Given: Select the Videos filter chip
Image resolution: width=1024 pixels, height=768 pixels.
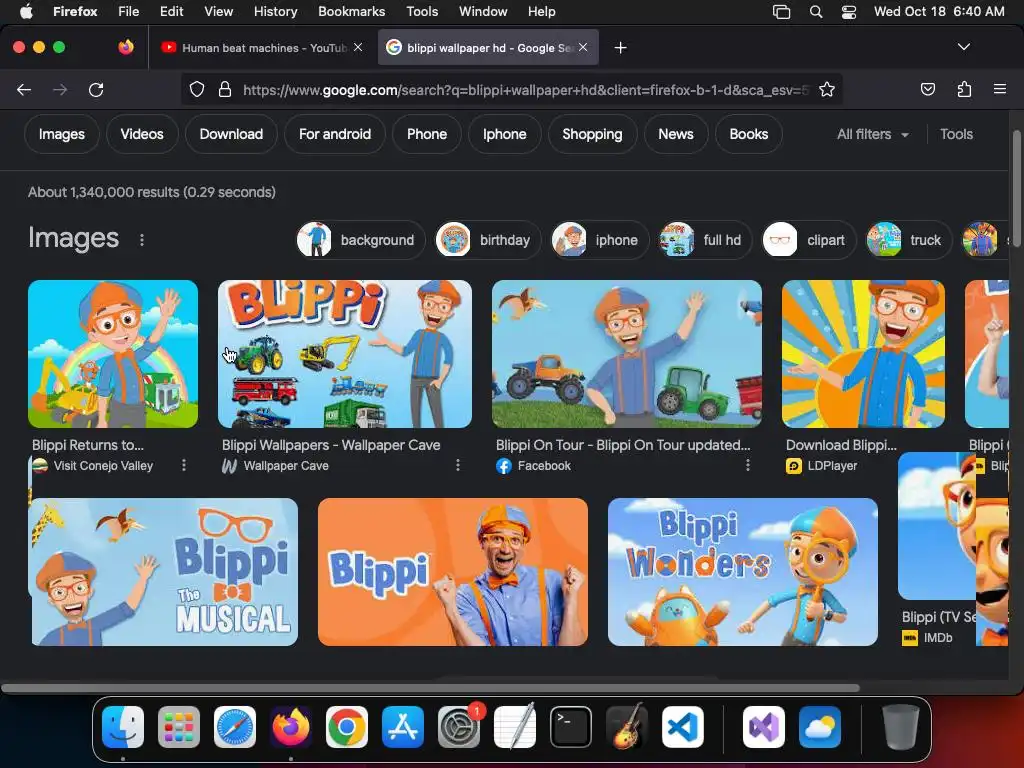Looking at the screenshot, I should (x=142, y=134).
